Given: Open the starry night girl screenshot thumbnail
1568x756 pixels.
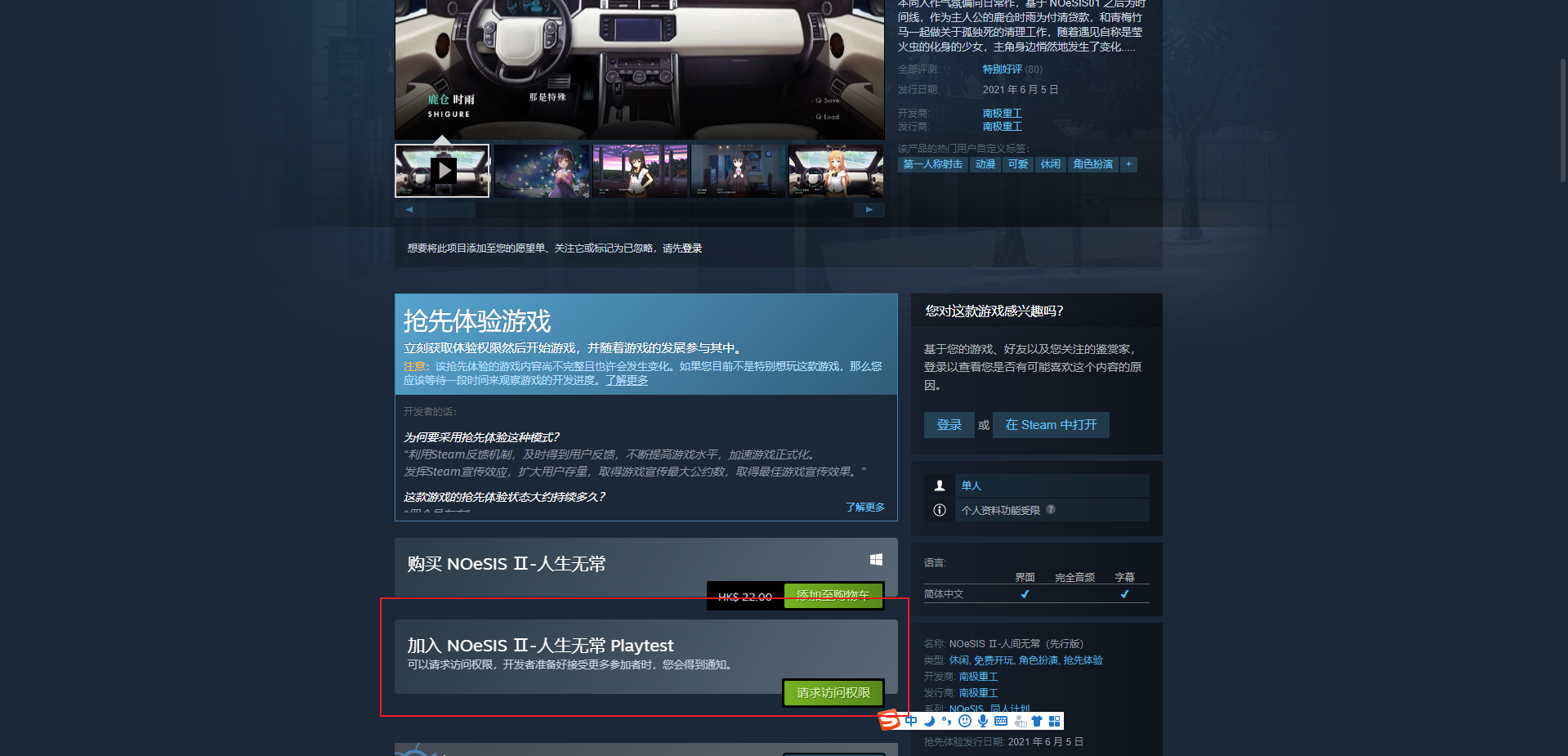Looking at the screenshot, I should [541, 171].
